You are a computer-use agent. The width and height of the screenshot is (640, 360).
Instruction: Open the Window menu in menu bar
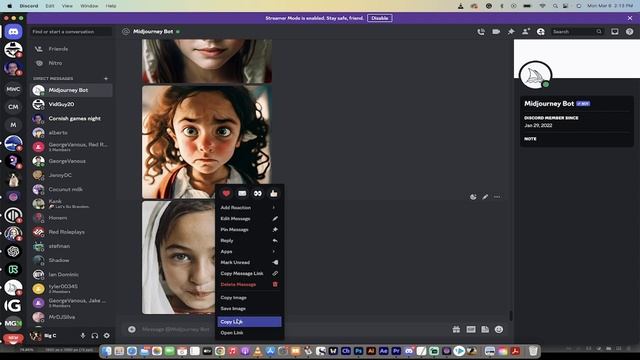[x=89, y=6]
